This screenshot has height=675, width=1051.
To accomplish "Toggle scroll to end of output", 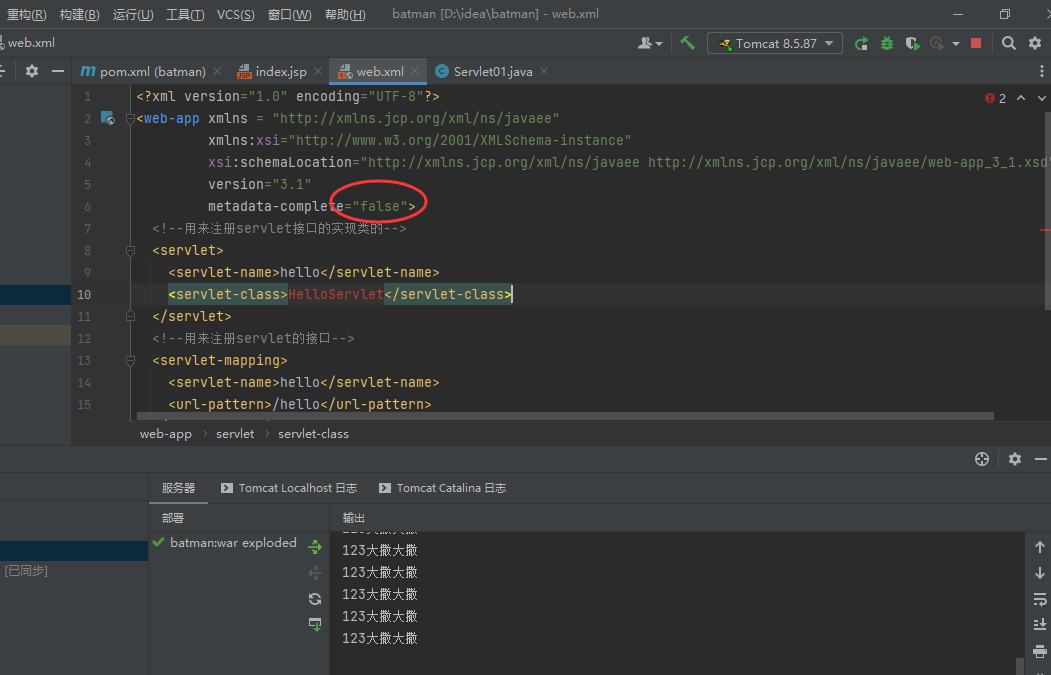I will (x=1040, y=625).
